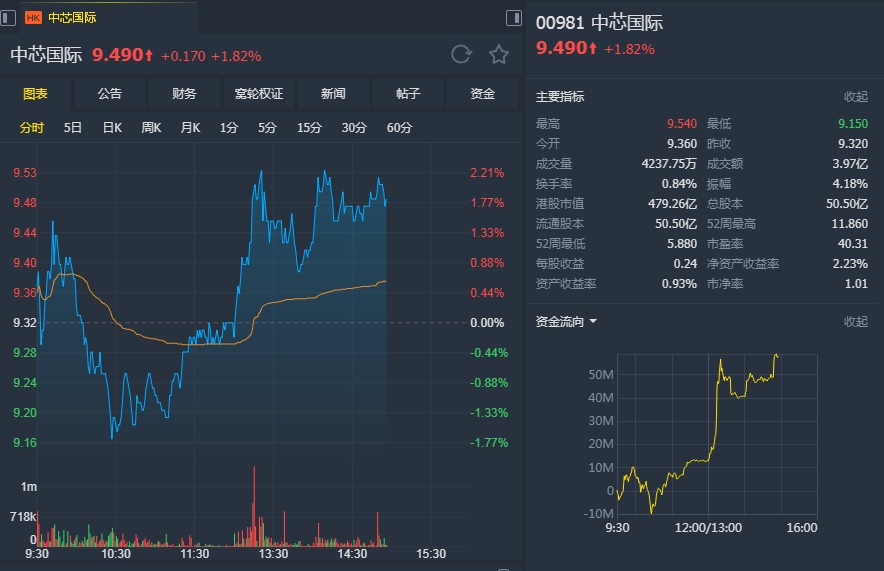Click the refresh quote icon
The image size is (884, 571).
(461, 54)
